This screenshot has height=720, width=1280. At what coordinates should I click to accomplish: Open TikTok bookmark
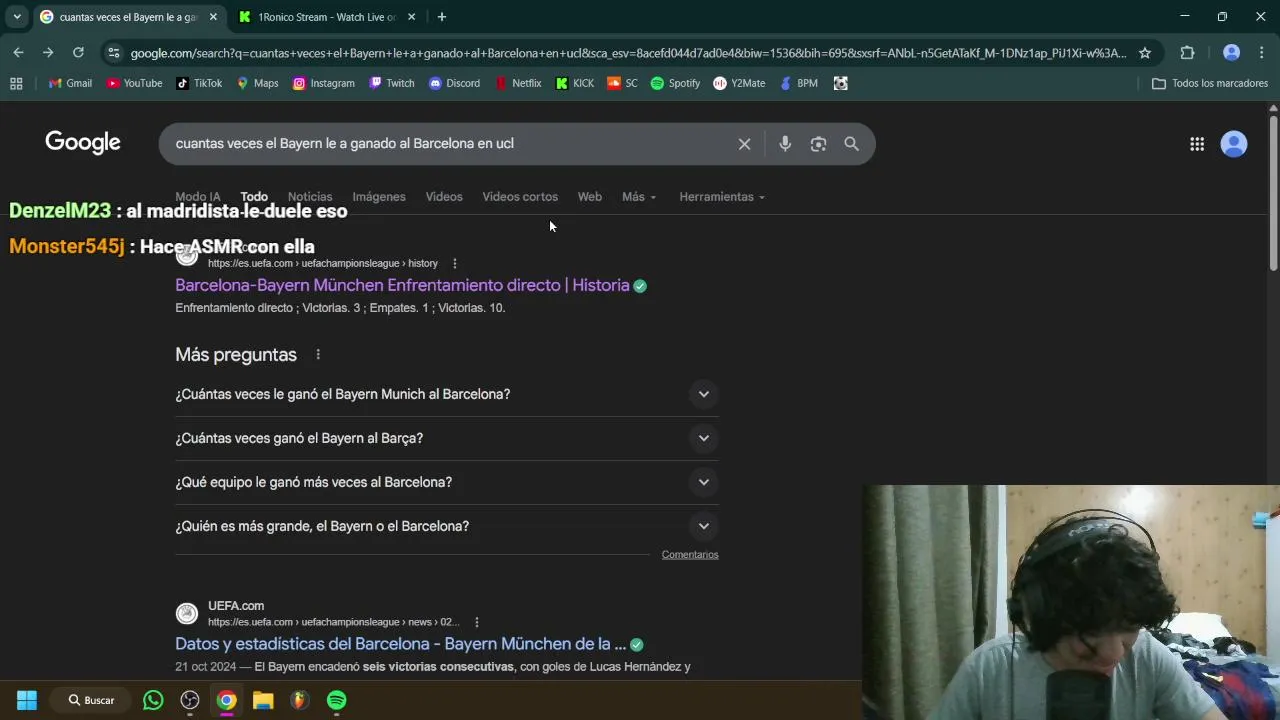coord(199,83)
